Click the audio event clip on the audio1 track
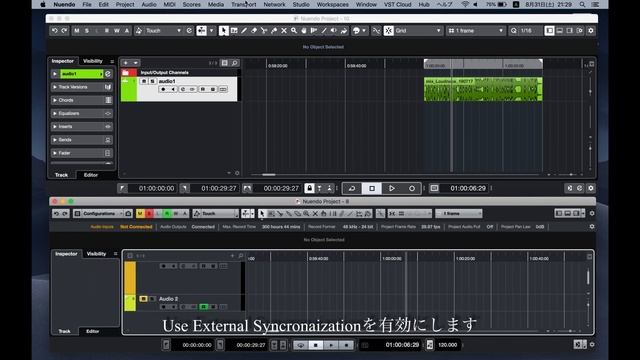This screenshot has height=360, width=640. tap(483, 89)
